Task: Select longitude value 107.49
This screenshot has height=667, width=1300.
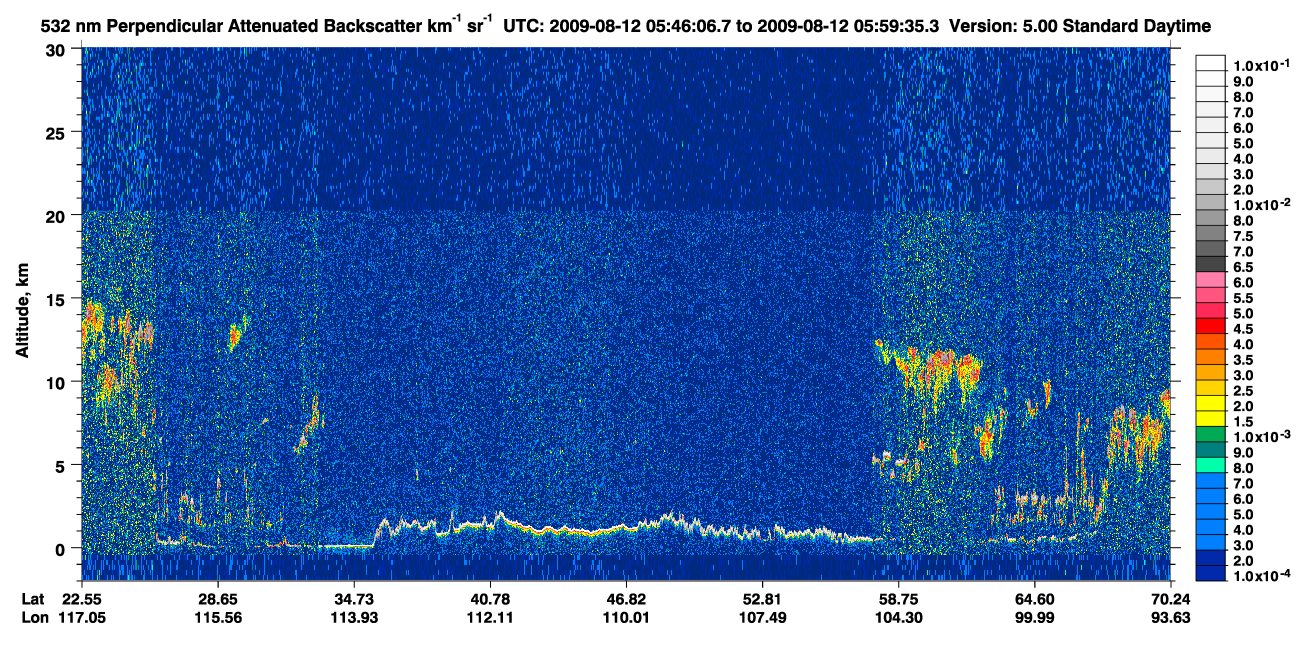Action: tap(762, 617)
